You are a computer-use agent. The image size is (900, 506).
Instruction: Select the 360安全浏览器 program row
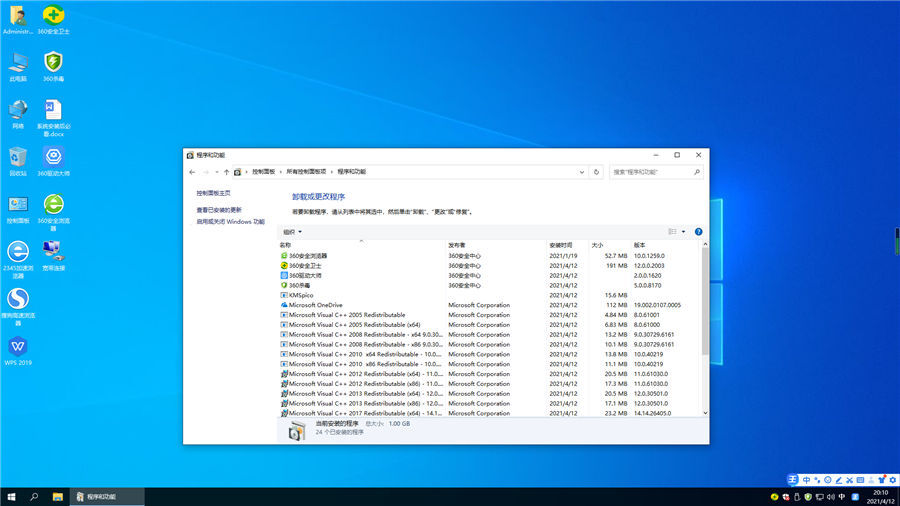click(x=489, y=256)
